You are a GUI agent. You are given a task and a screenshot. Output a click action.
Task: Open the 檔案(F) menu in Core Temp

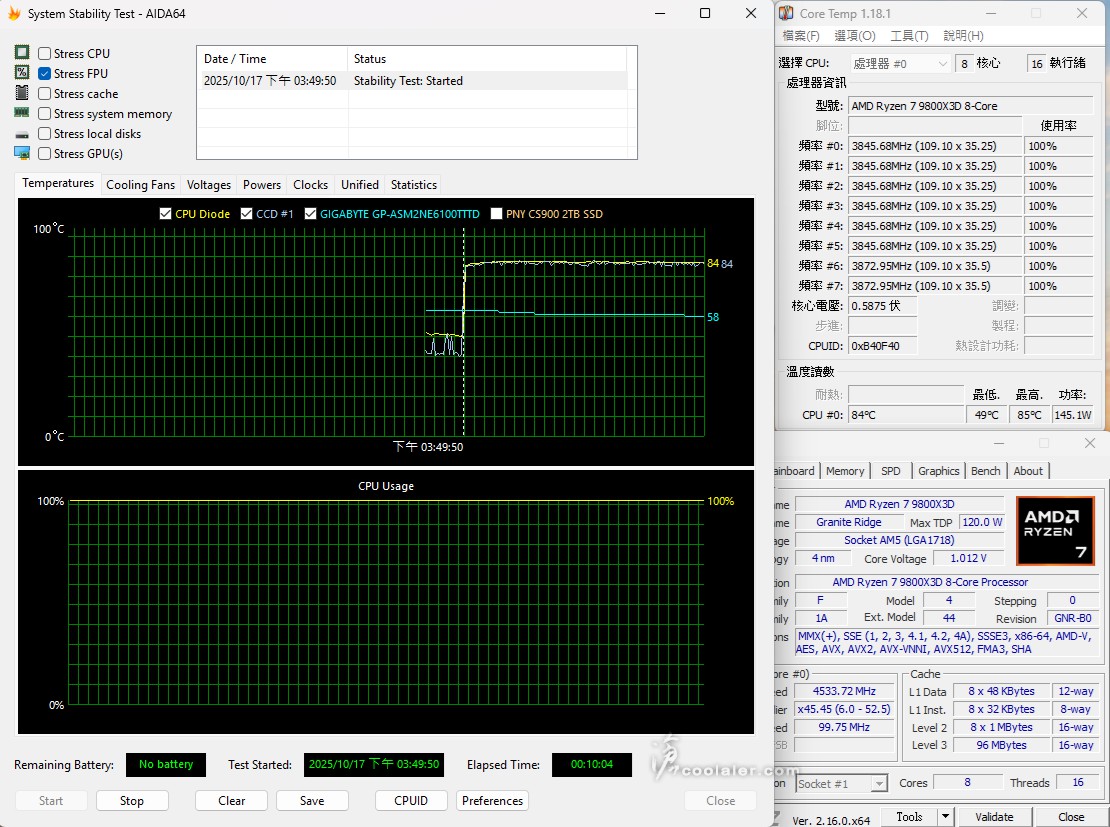[x=801, y=36]
